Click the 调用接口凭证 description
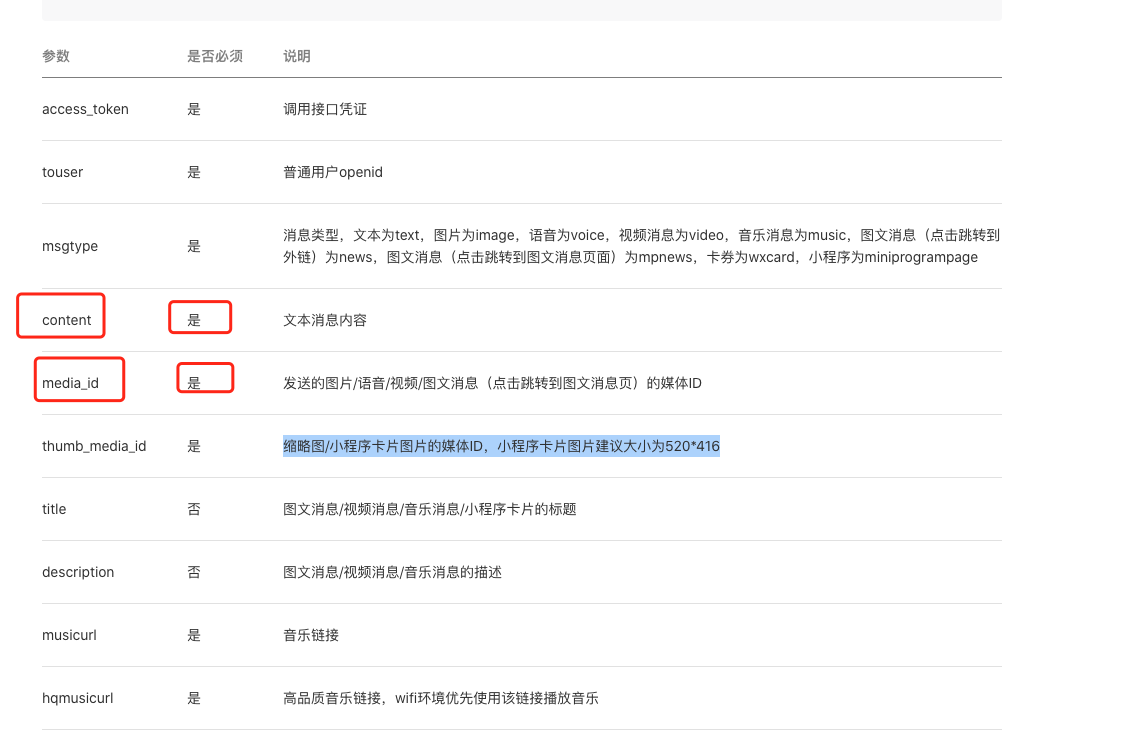Screen dimensions: 1144x738 point(325,109)
